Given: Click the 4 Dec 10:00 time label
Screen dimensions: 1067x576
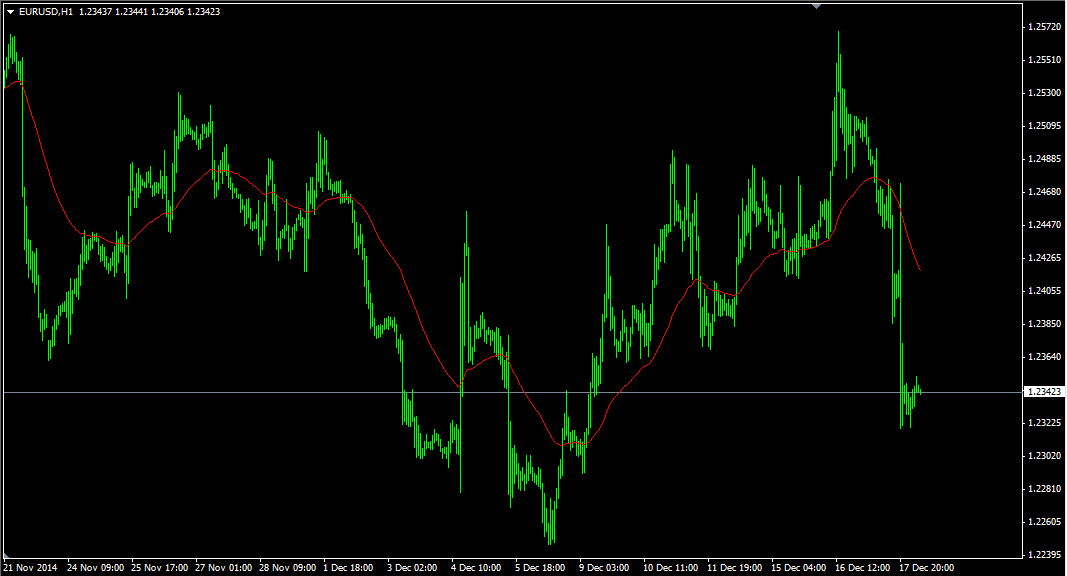Looking at the screenshot, I should [476, 568].
